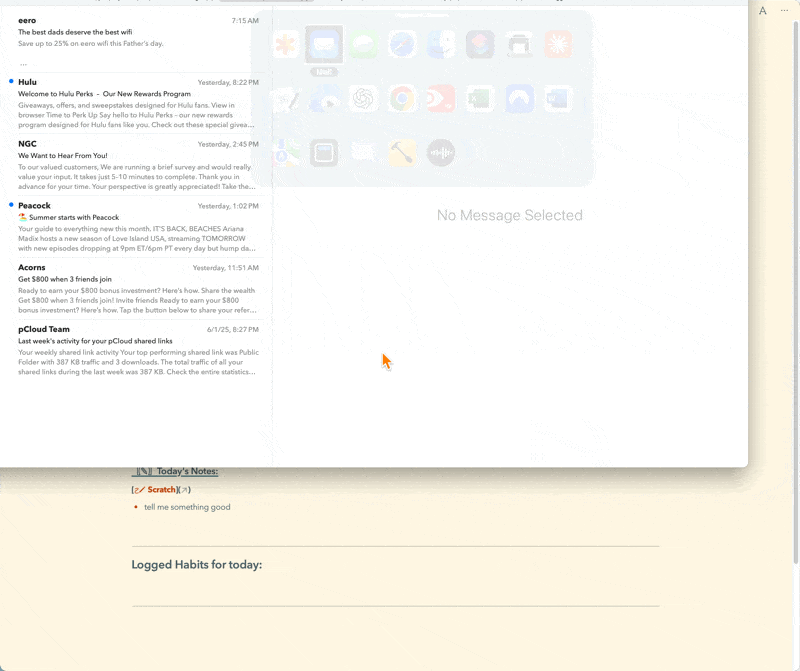Choose the orange starburst app in the switcher
This screenshot has height=671, width=800.
pyautogui.click(x=558, y=44)
